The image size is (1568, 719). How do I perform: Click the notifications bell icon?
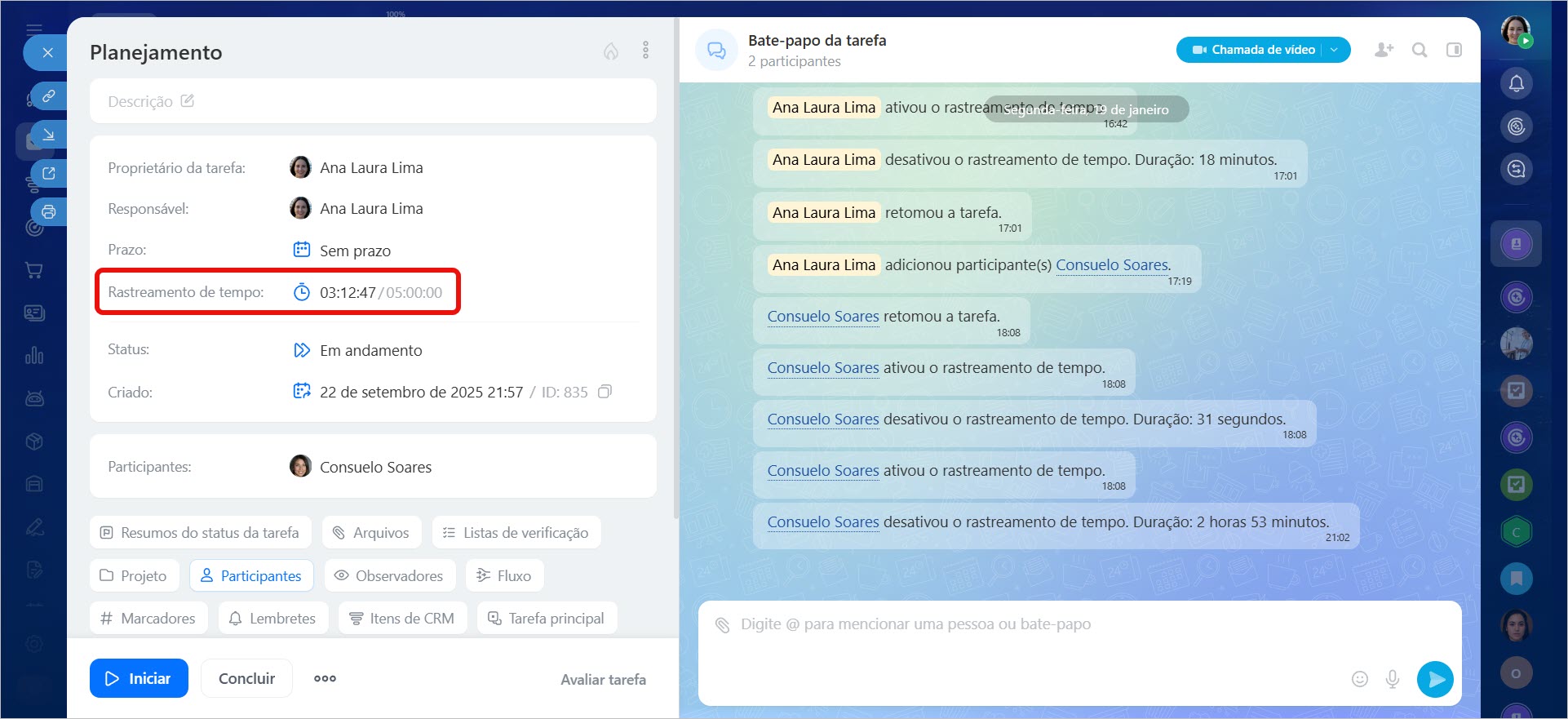pos(1516,83)
